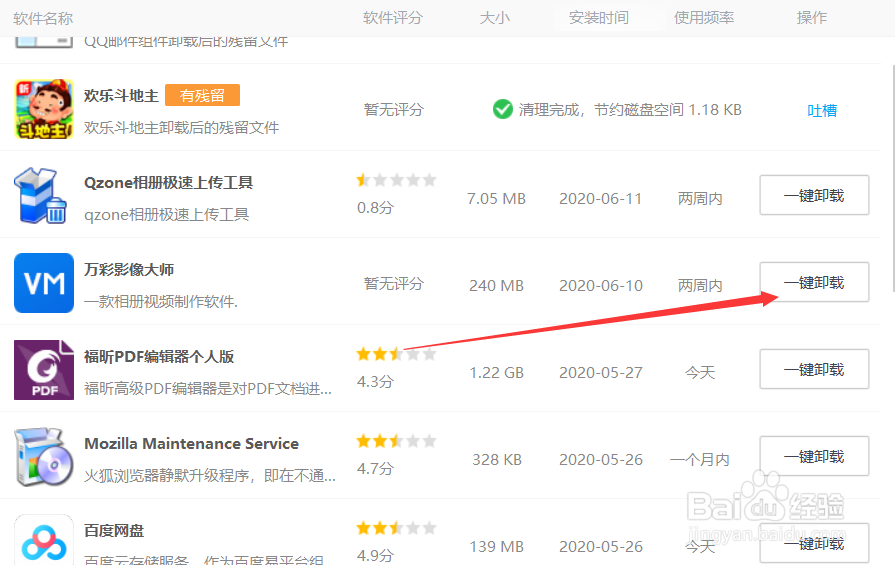Click the star rating for Mozilla Maintenance Service
Viewport: 895px width, 565px height.
pos(397,441)
